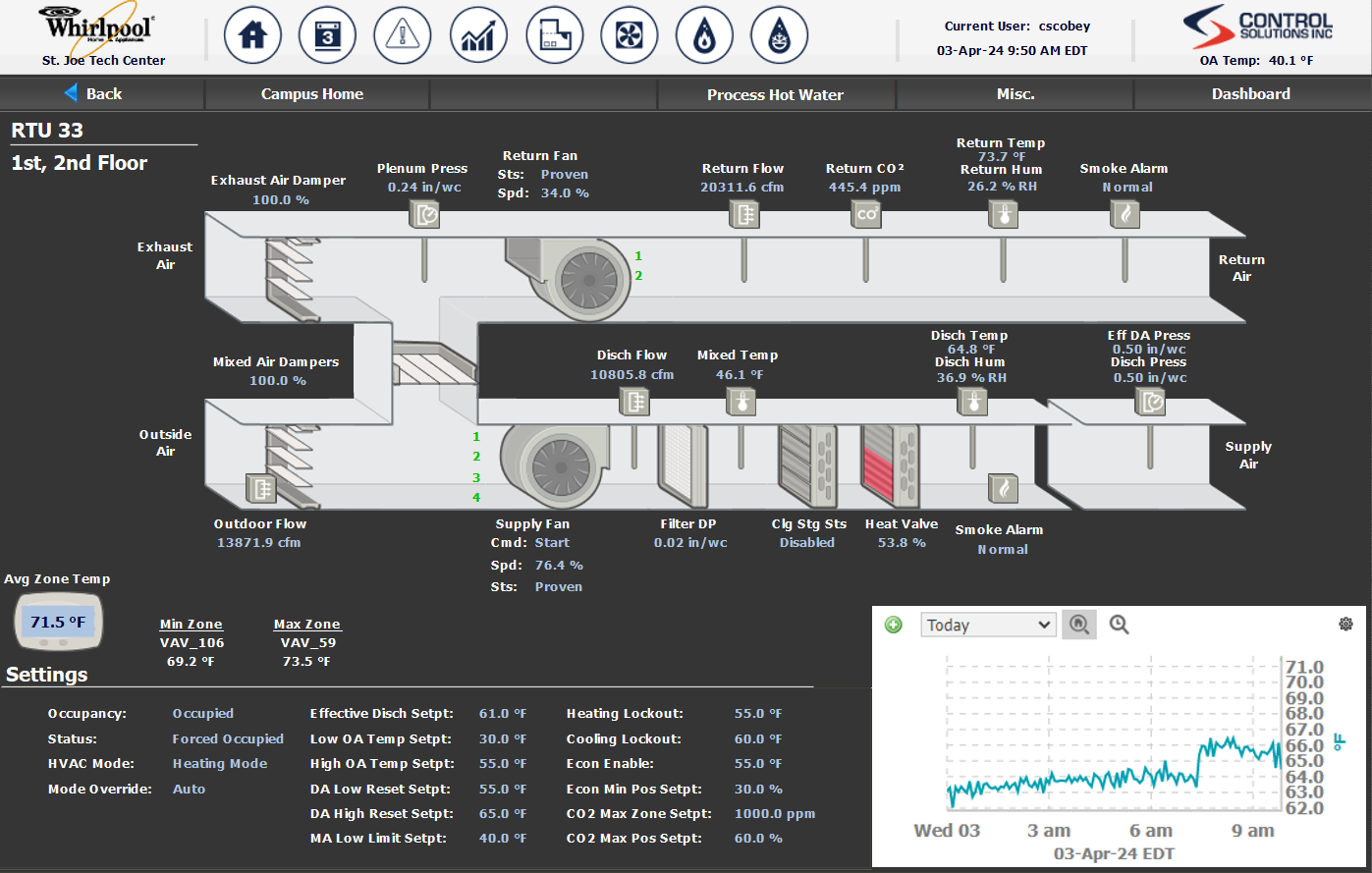The height and width of the screenshot is (873, 1372).
Task: Click the Effective Disch Setpt 61.0 °F value
Action: [503, 714]
